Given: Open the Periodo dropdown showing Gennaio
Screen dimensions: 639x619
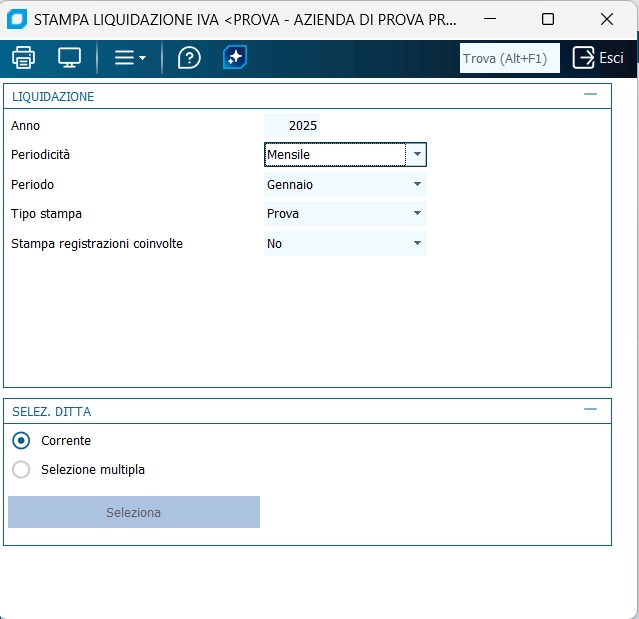Looking at the screenshot, I should (416, 184).
